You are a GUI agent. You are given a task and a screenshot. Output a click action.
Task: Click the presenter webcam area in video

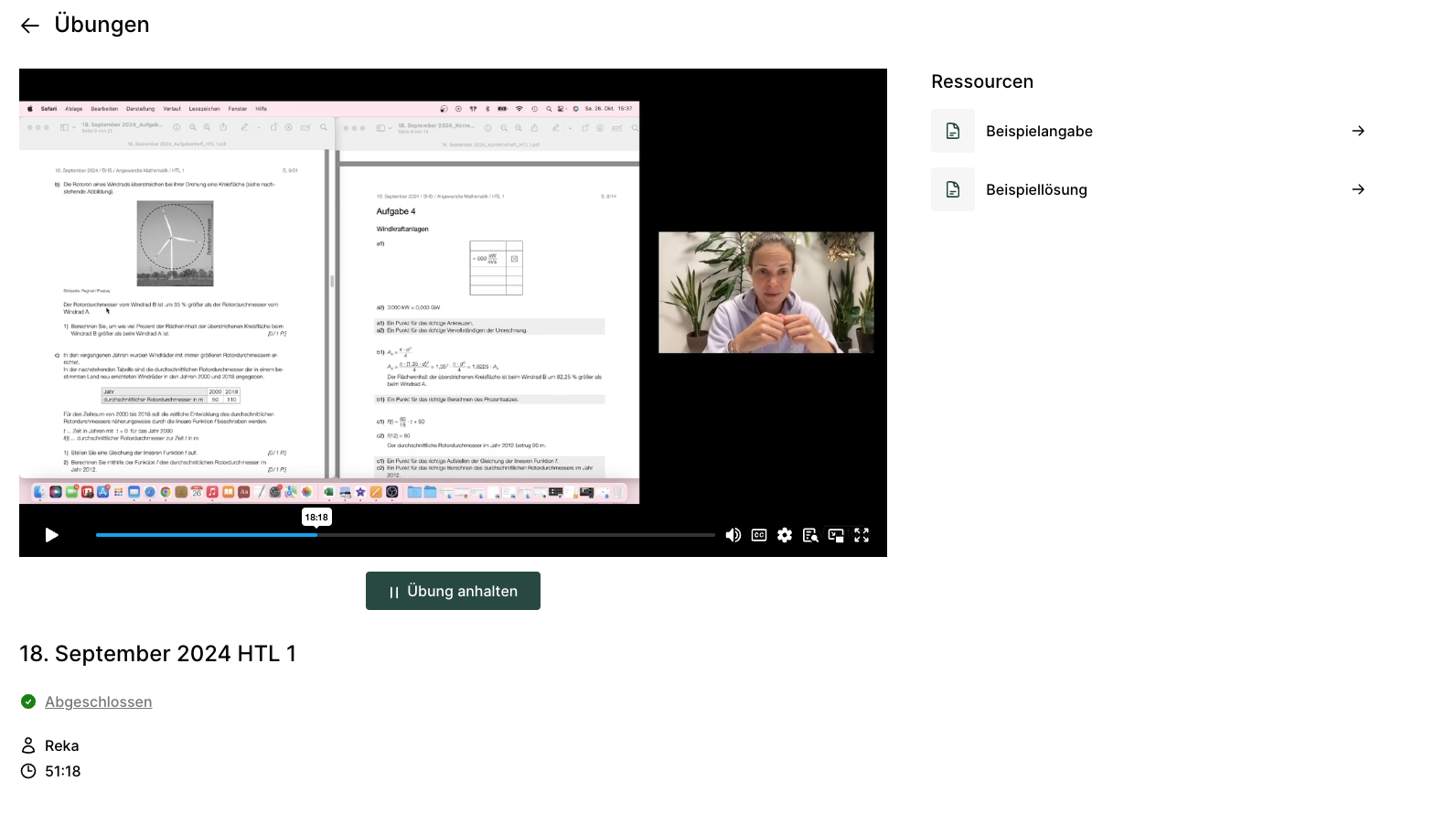click(766, 292)
